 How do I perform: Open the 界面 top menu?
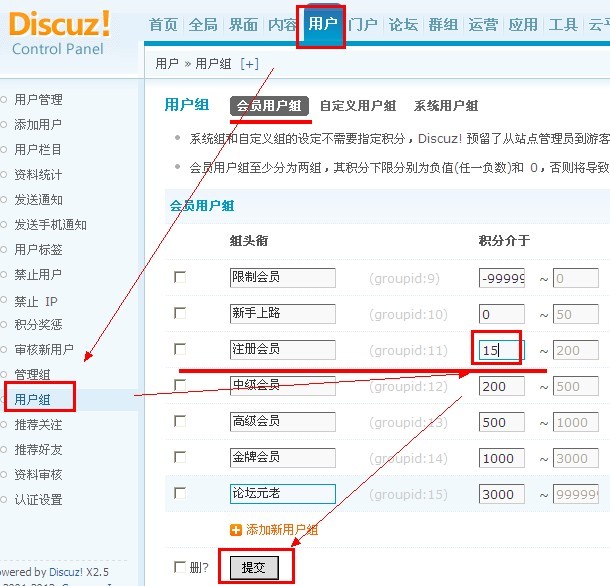point(243,25)
